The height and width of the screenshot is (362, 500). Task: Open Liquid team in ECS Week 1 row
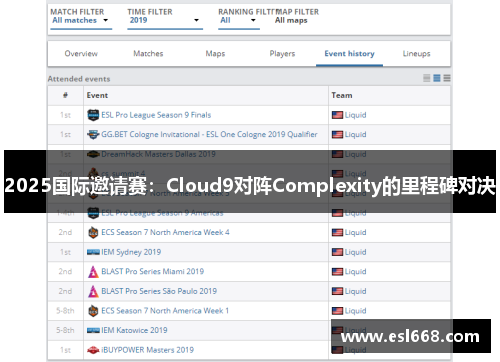[355, 311]
